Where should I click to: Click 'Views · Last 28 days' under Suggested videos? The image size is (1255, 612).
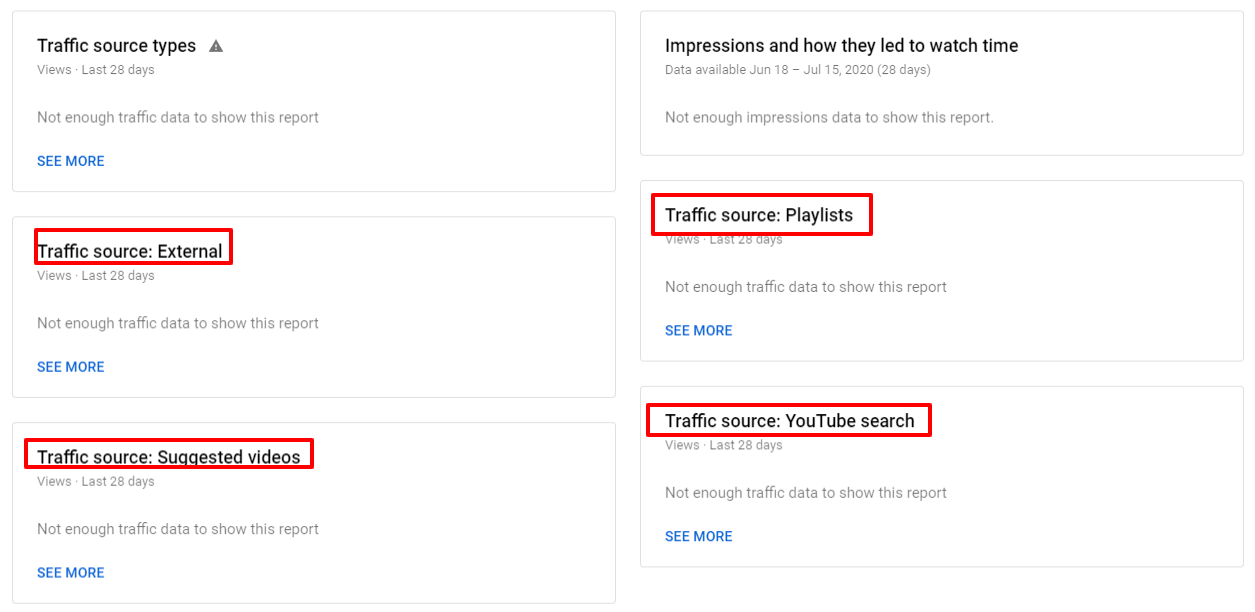[x=96, y=482]
